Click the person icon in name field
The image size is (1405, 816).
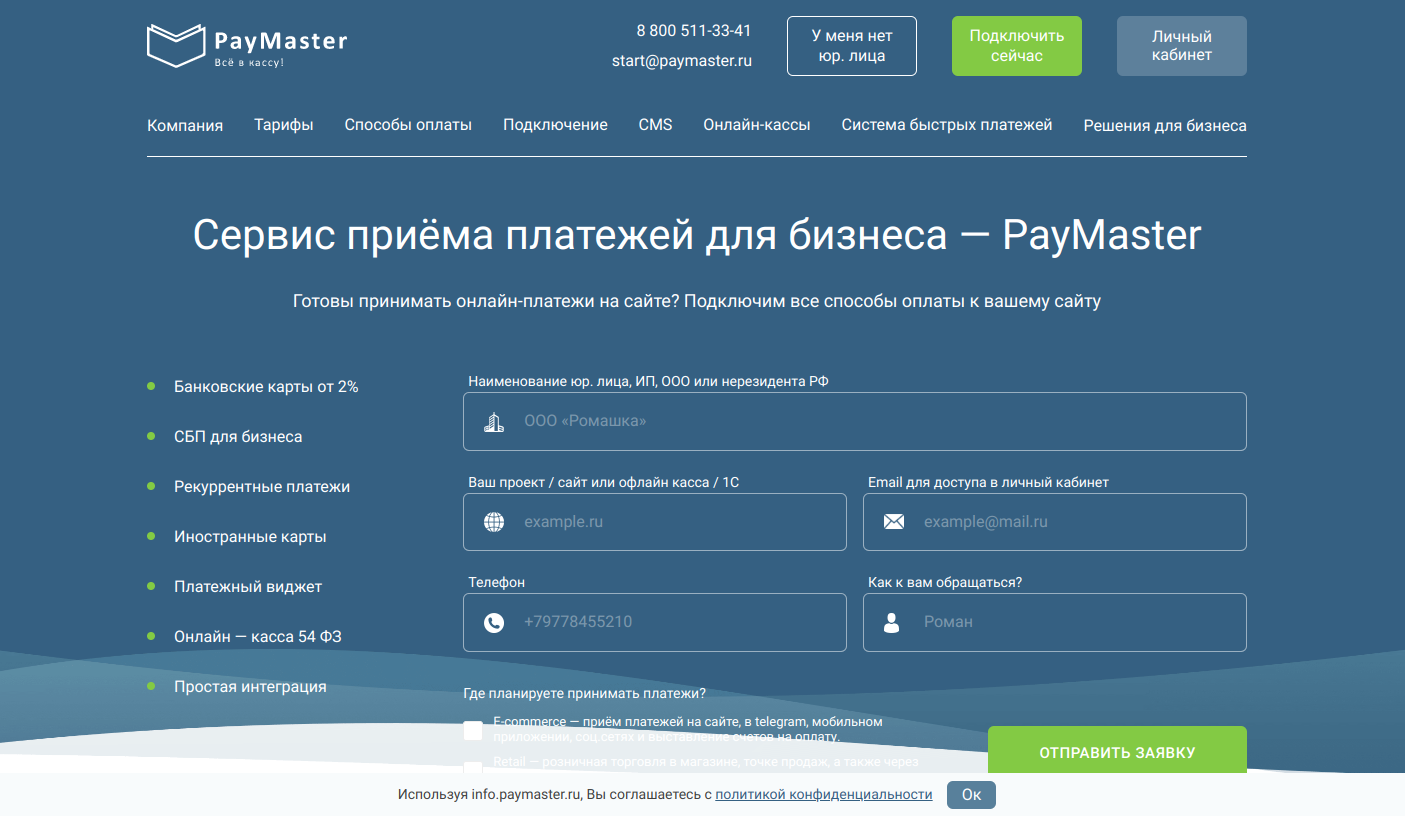(x=892, y=622)
